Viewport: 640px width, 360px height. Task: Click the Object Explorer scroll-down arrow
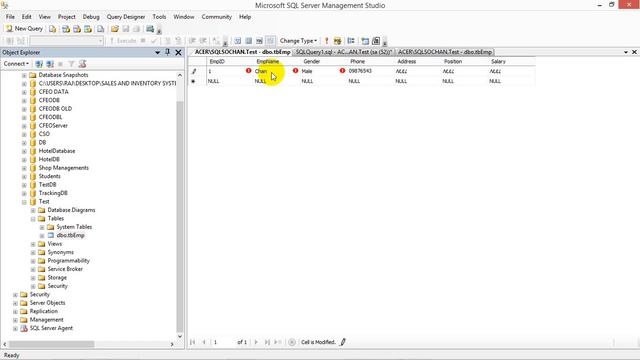pyautogui.click(x=180, y=336)
